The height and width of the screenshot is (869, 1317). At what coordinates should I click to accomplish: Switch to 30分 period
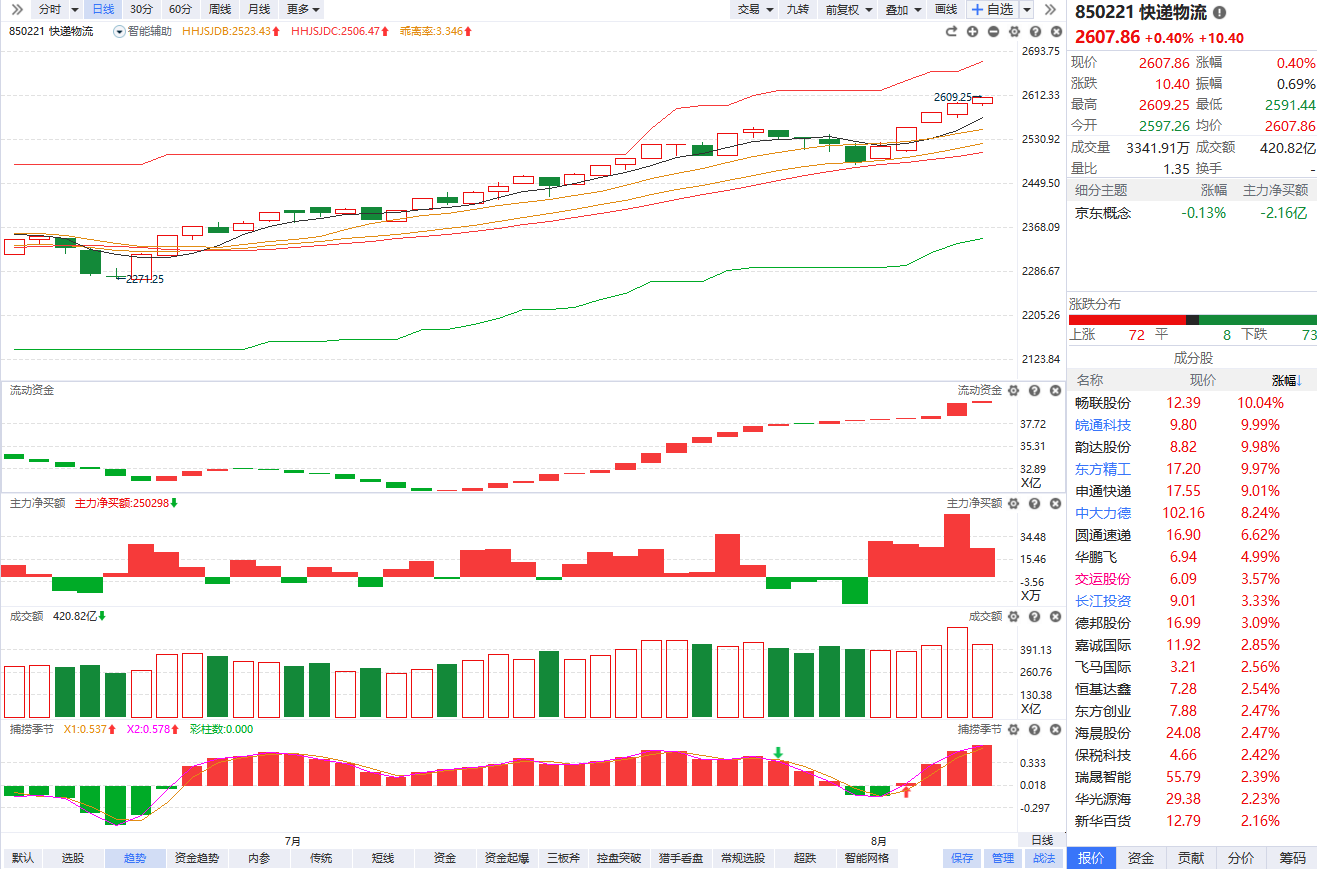142,9
